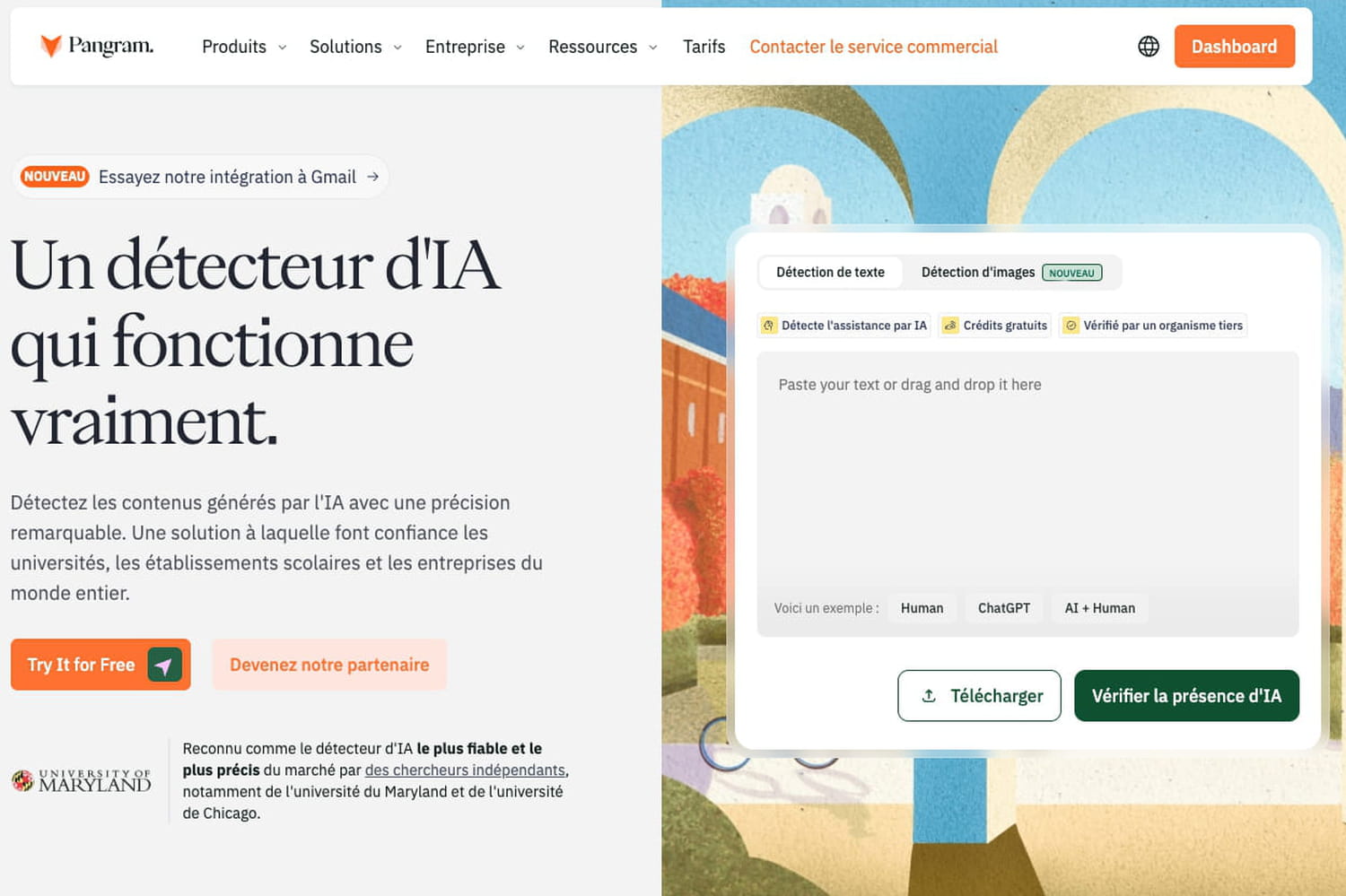Click the checkmark icon beside Vérifié par un organisme tiers
This screenshot has width=1346, height=896.
coord(1071,326)
